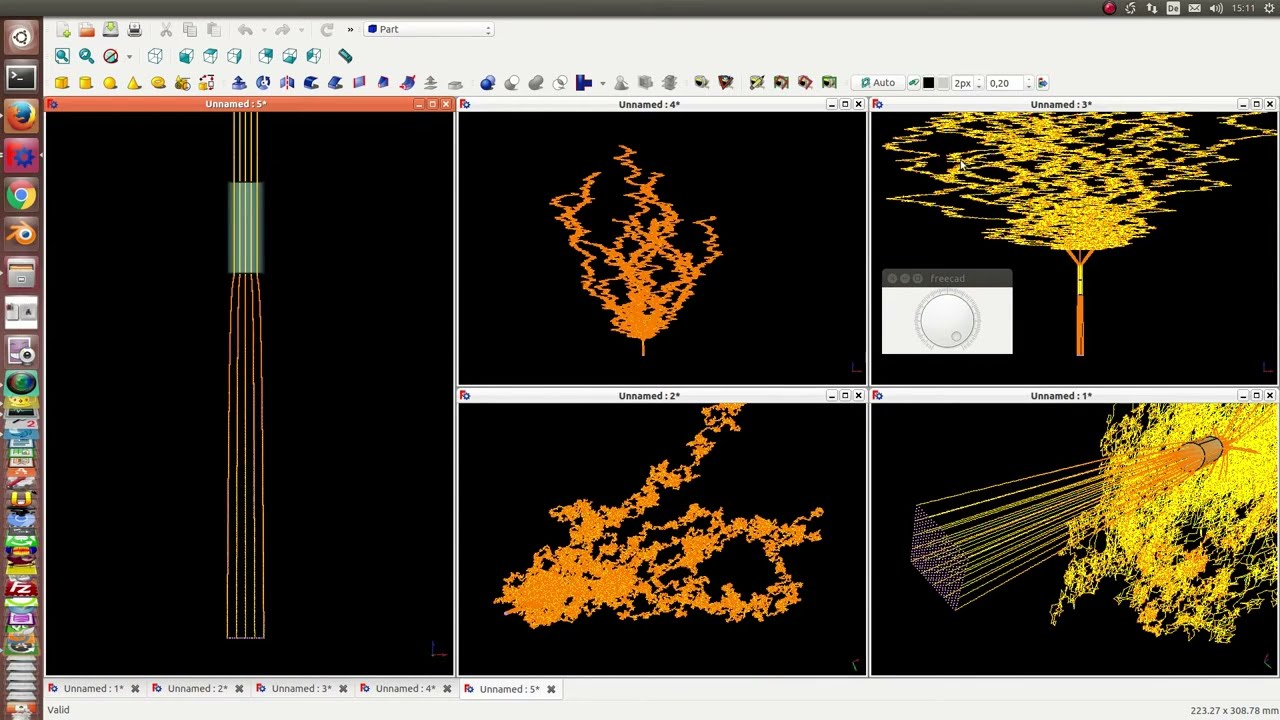Viewport: 1280px width, 720px height.
Task: Create a Part torus
Action: click(x=158, y=83)
